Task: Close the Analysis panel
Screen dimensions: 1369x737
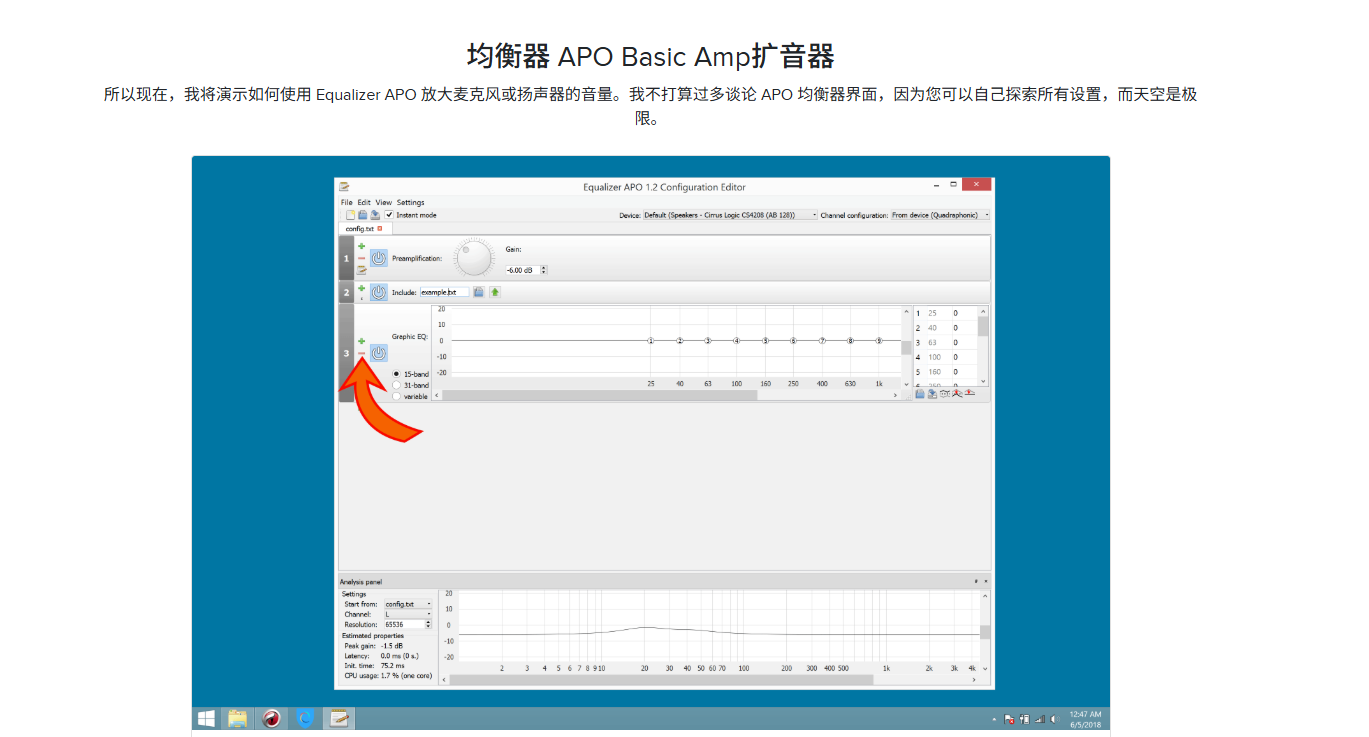Action: 985,581
